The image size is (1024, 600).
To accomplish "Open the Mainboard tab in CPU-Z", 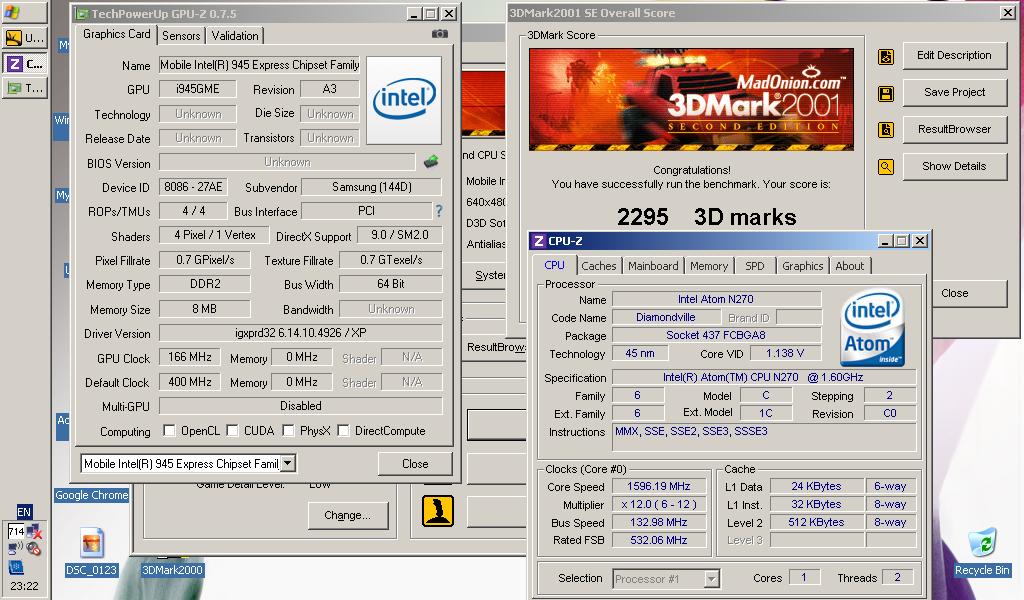I will (653, 266).
